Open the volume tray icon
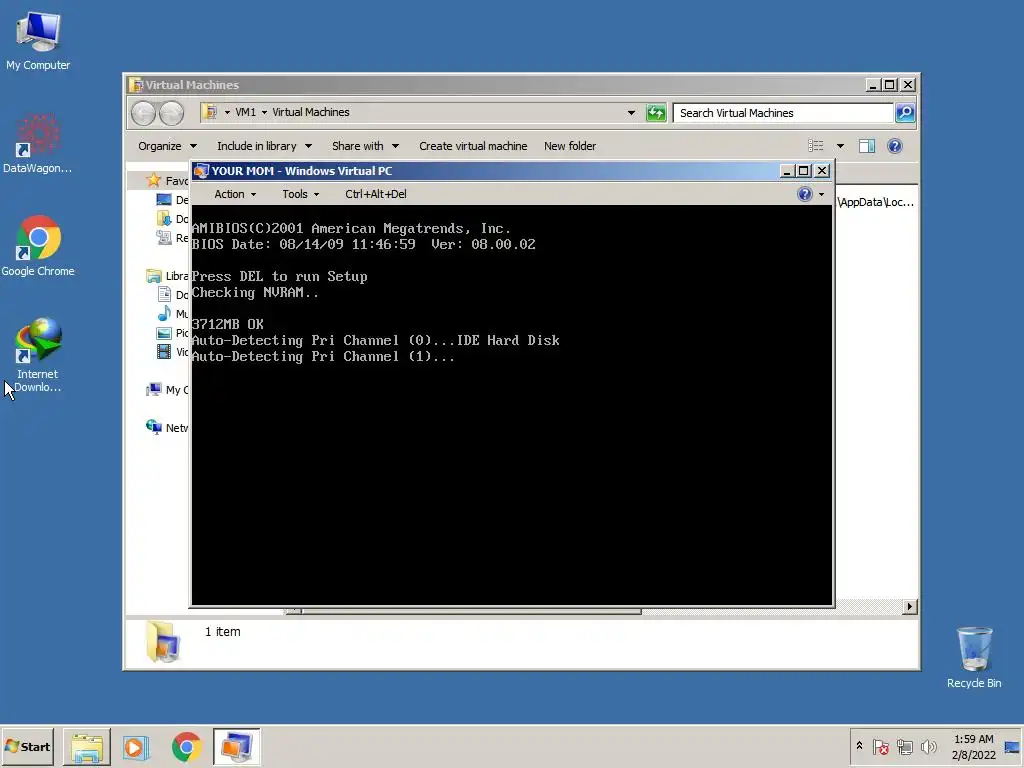The image size is (1024, 768). [928, 746]
